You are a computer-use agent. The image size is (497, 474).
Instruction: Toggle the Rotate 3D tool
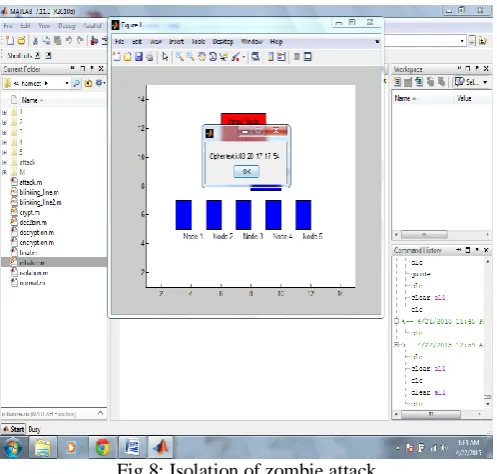pyautogui.click(x=213, y=57)
